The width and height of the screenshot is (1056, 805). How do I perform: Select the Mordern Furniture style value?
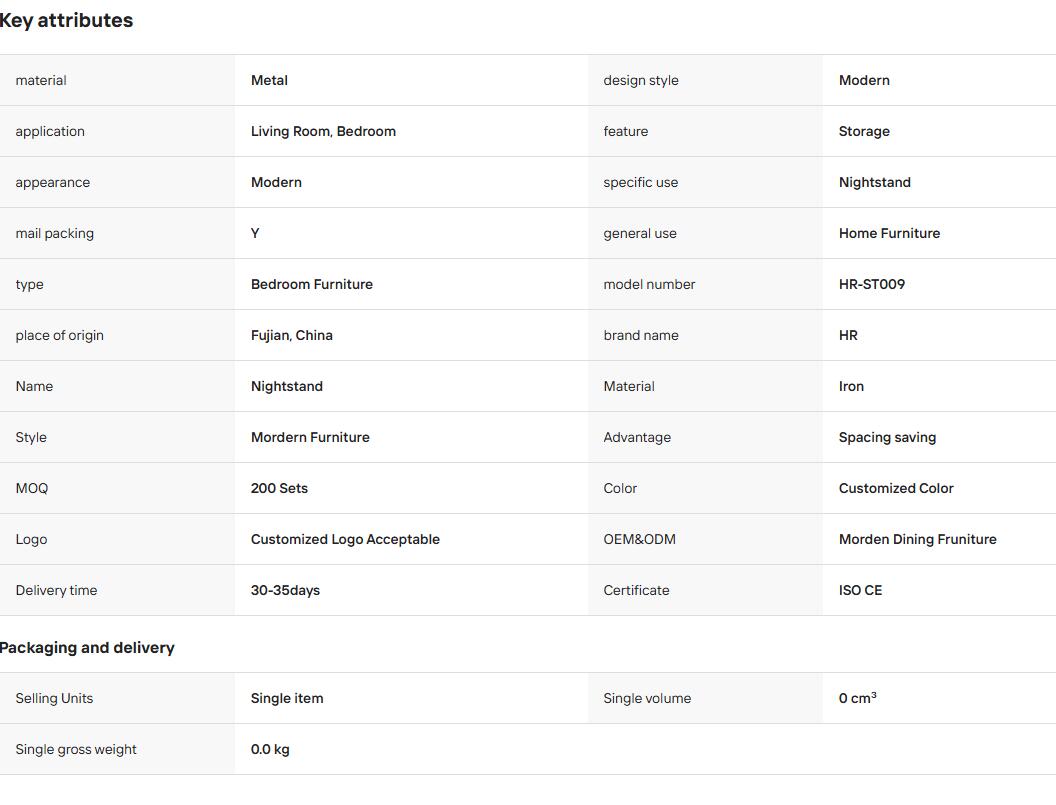click(310, 437)
